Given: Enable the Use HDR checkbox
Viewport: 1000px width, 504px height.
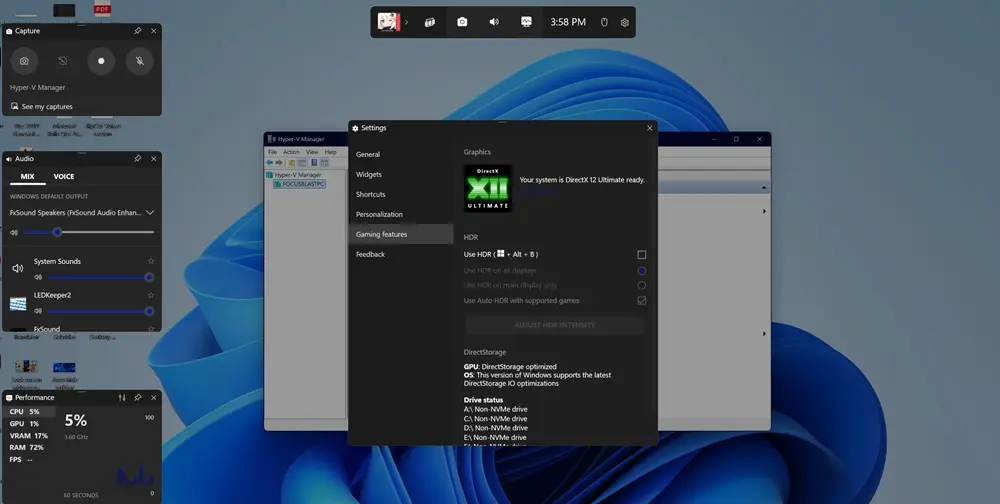Looking at the screenshot, I should tap(642, 255).
